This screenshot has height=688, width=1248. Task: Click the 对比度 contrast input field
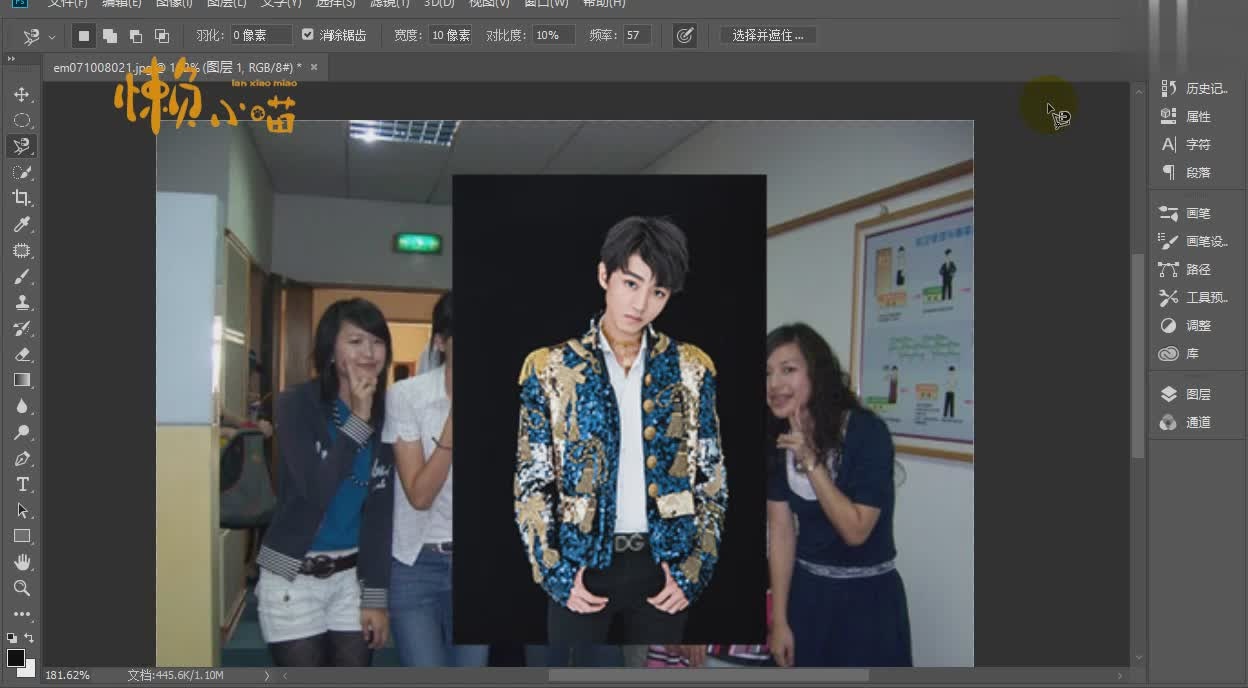tap(554, 35)
